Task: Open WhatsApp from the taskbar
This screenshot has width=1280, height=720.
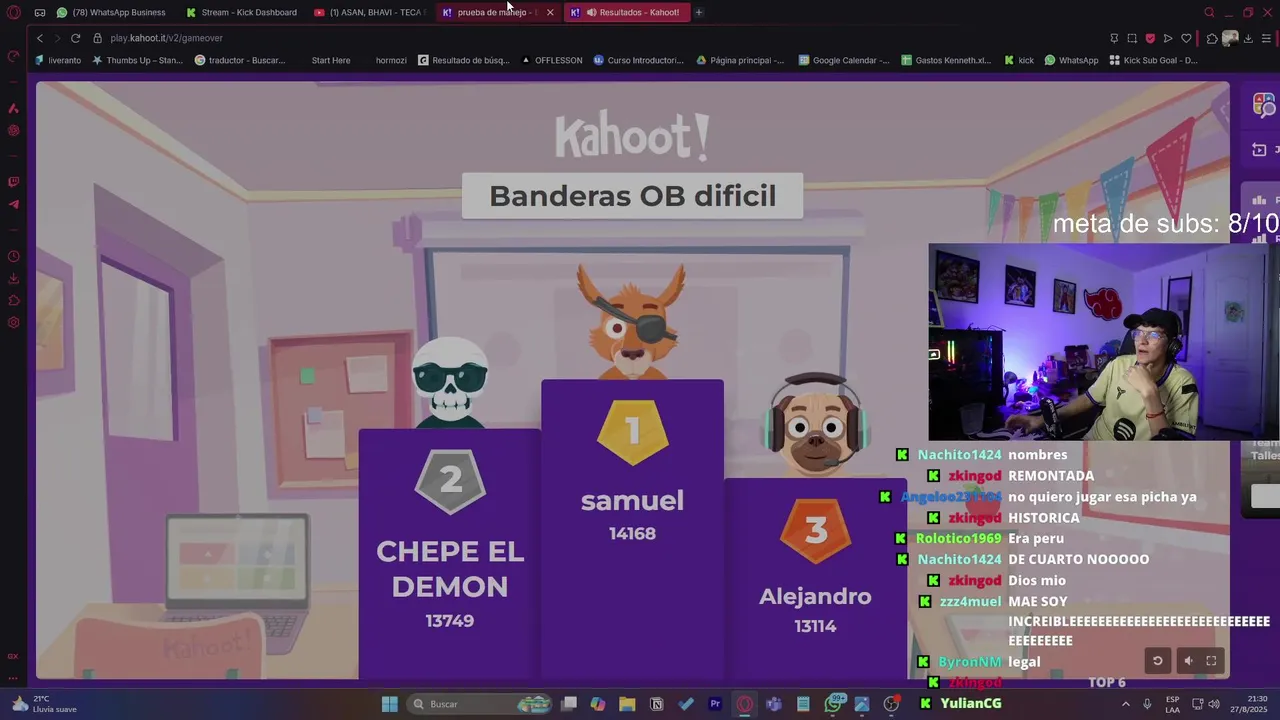Action: (x=833, y=704)
